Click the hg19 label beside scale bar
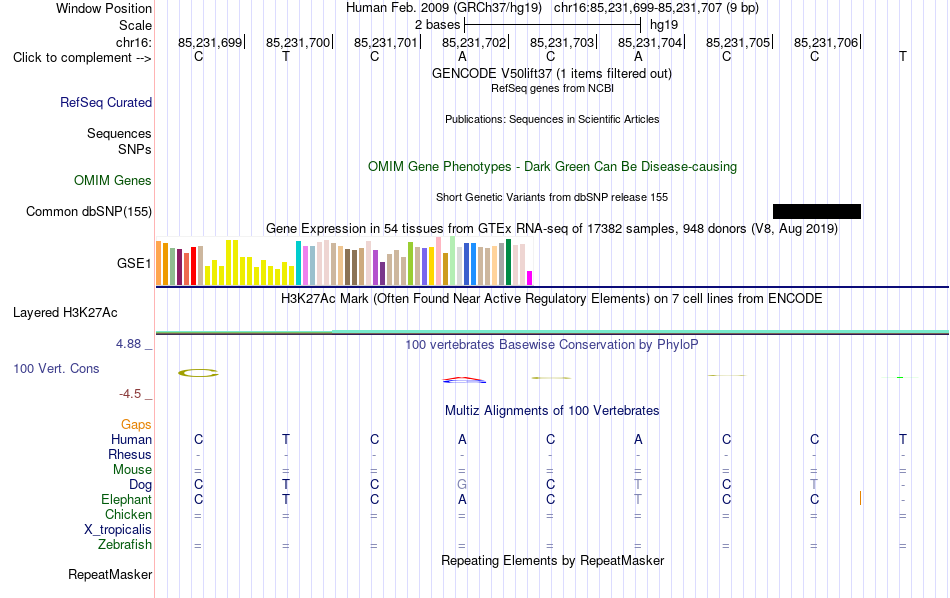950x598 pixels. point(664,25)
